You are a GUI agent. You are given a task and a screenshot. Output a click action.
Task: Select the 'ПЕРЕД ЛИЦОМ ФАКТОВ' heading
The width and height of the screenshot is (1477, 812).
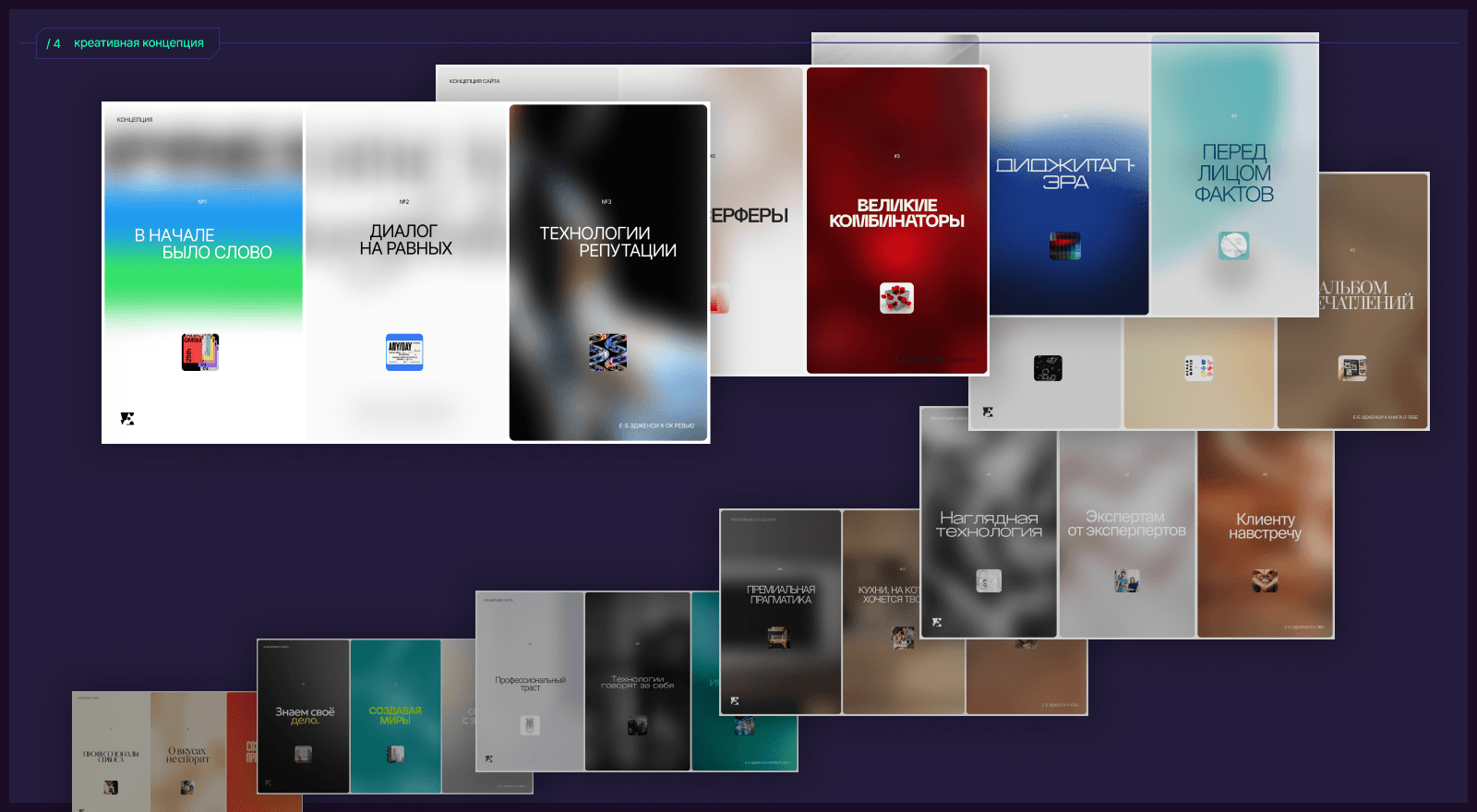pyautogui.click(x=1234, y=173)
